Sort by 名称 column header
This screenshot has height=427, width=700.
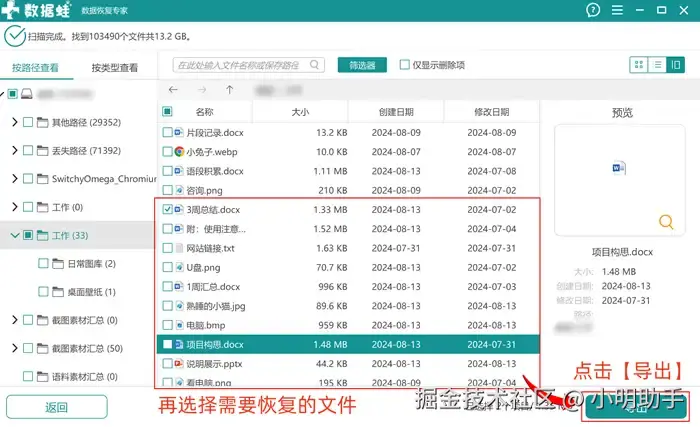pyautogui.click(x=204, y=112)
